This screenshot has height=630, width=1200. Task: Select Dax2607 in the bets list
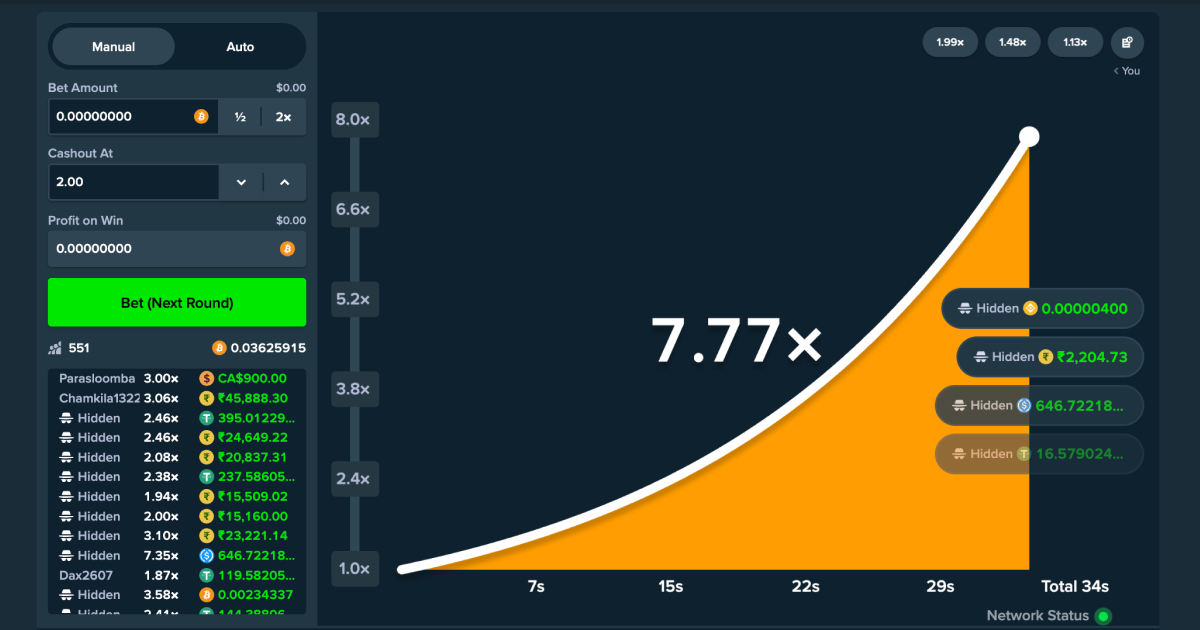[86, 575]
